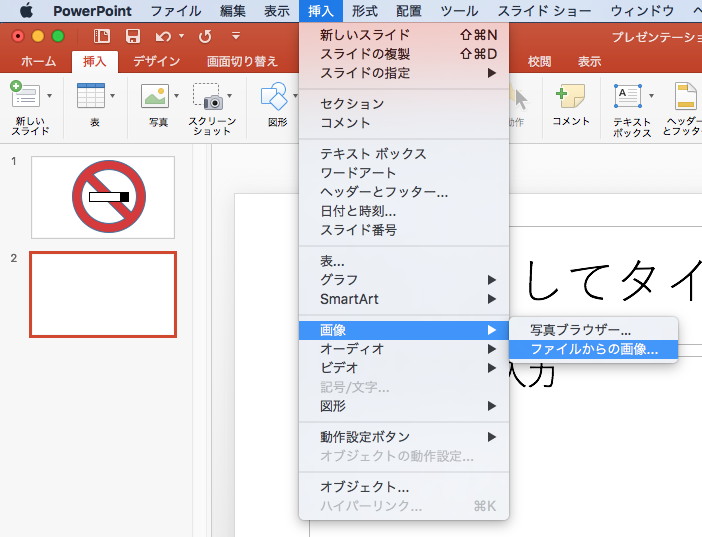Screen dimensions: 702x537
Task: Open the Table dropdown arrow
Action: (x=112, y=95)
